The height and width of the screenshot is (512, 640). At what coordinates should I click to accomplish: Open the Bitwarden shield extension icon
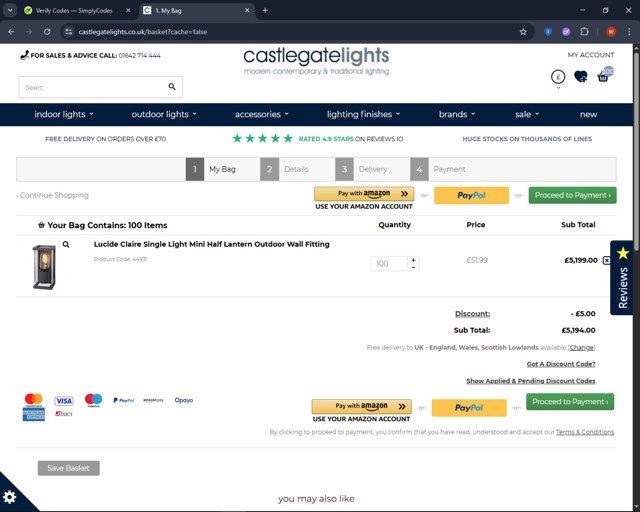[x=548, y=32]
